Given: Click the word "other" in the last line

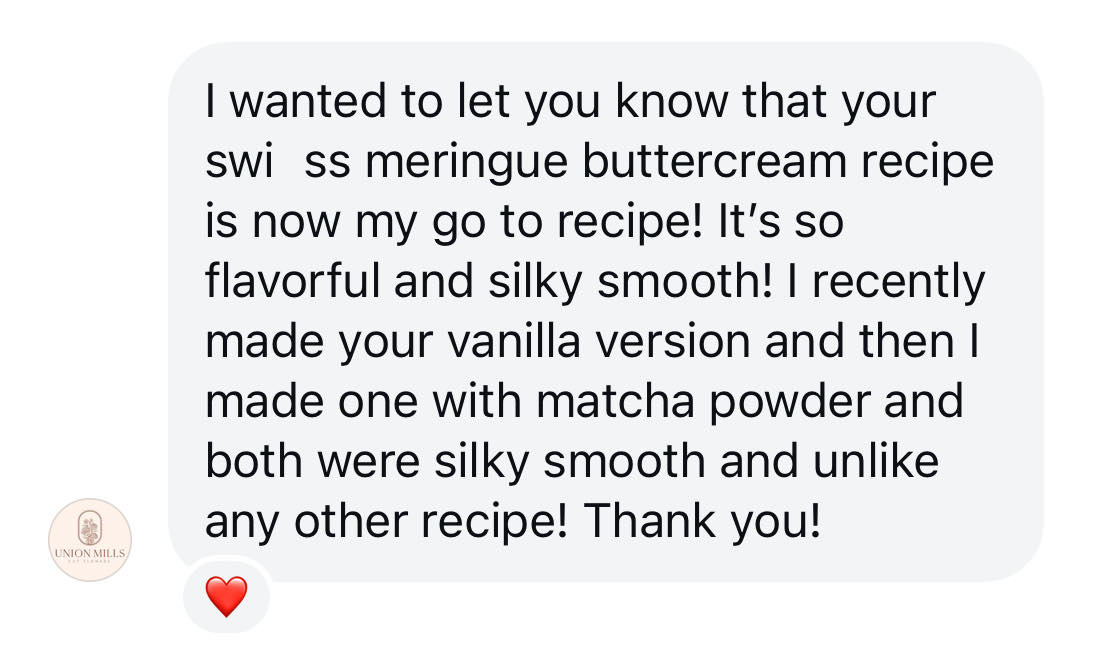Looking at the screenshot, I should (x=351, y=521).
